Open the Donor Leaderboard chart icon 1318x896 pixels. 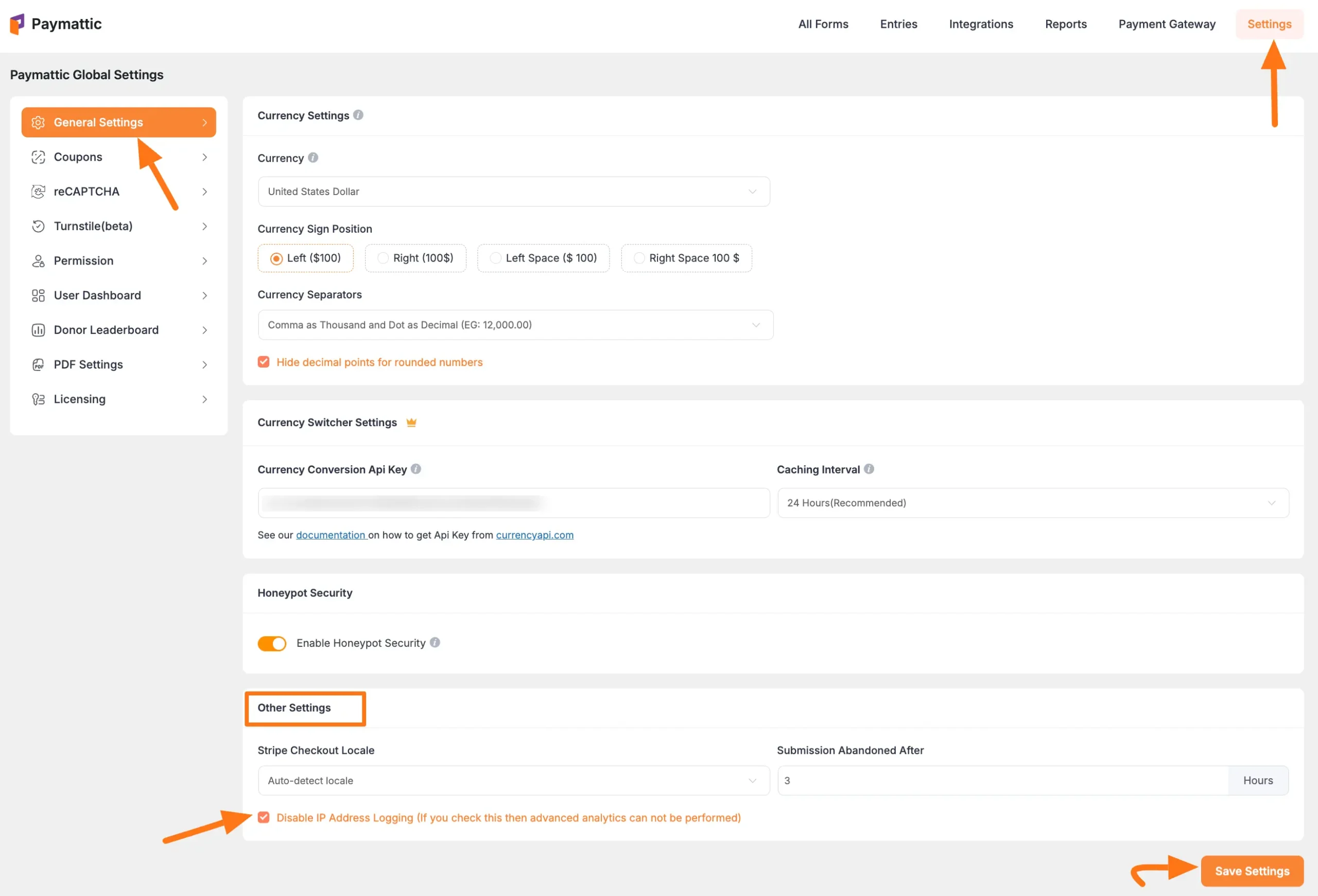(38, 330)
